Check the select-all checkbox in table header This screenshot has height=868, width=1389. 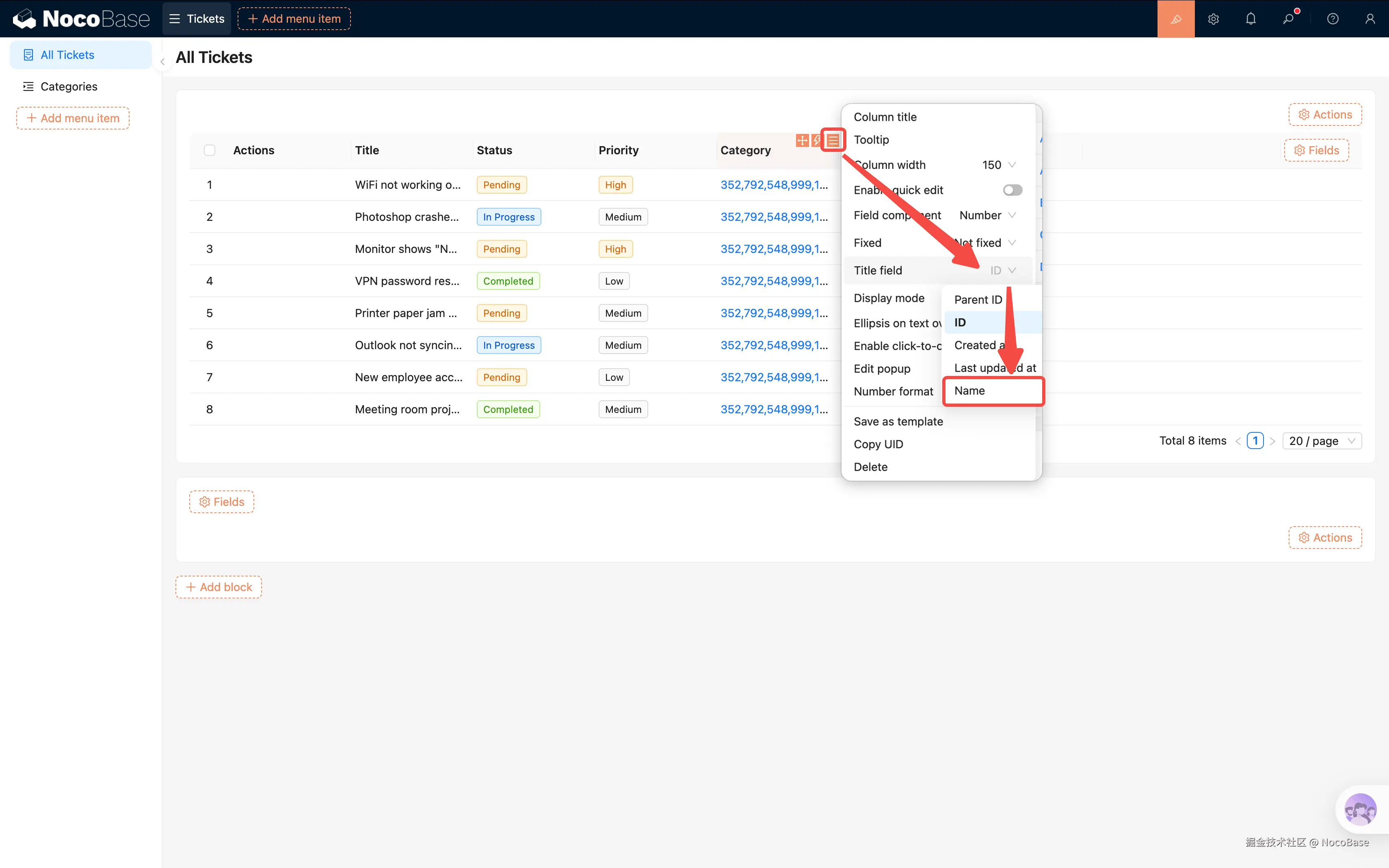tap(210, 150)
